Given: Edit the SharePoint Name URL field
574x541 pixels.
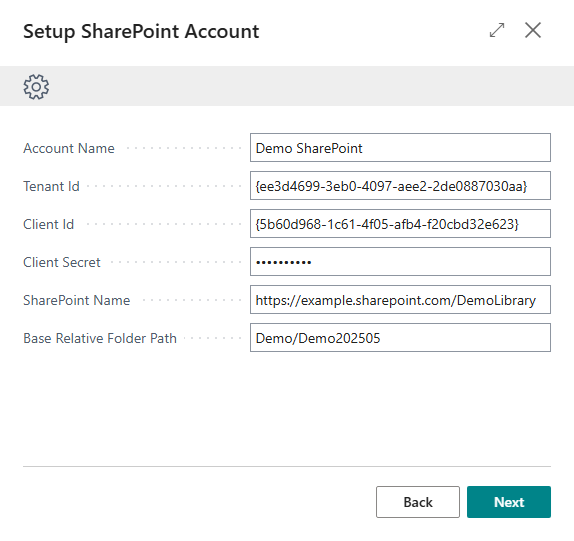Looking at the screenshot, I should click(x=400, y=300).
